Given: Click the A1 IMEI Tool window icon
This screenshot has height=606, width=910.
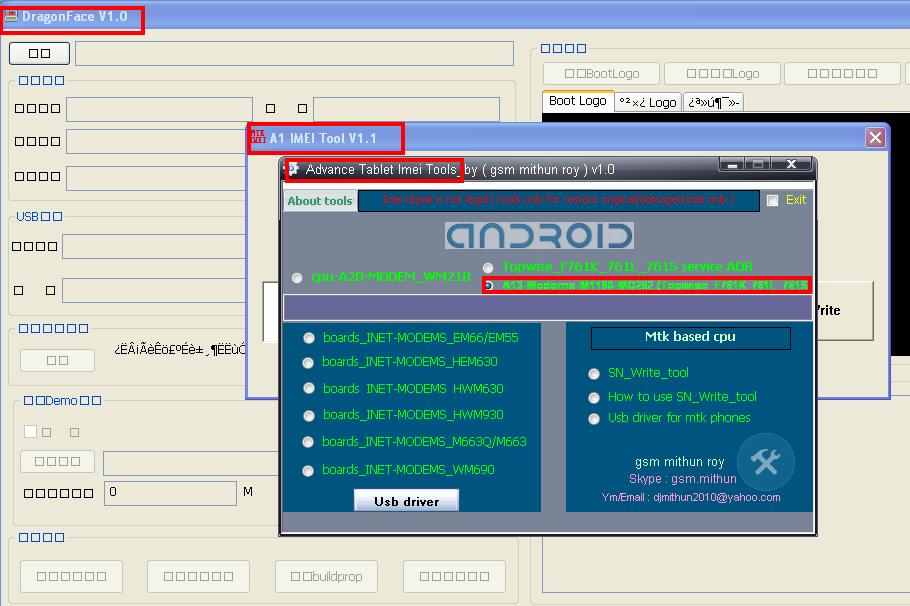Looking at the screenshot, I should click(258, 138).
